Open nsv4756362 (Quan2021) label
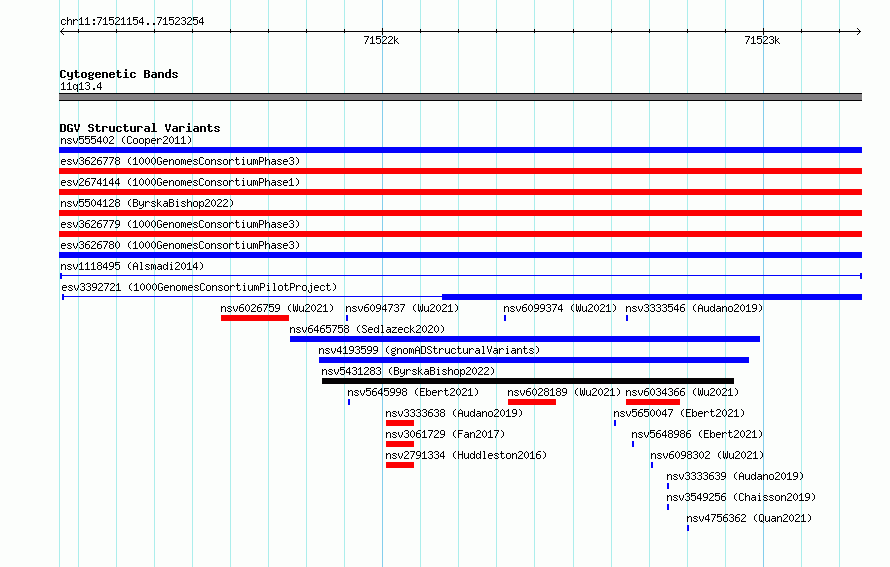This screenshot has height=567, width=890. coord(749,518)
